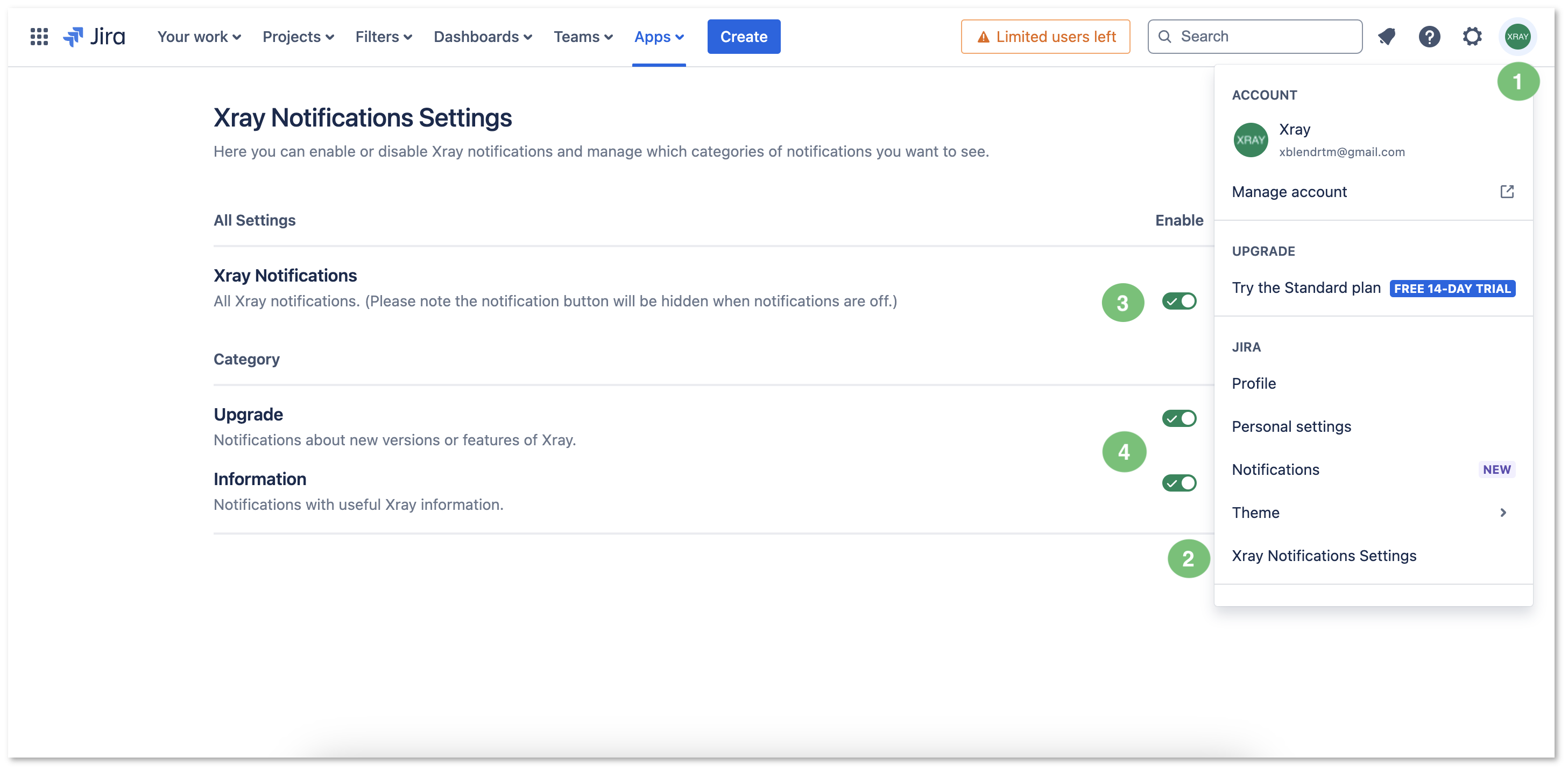Open Personal settings menu item
This screenshot has height=771, width=1568.
click(x=1373, y=426)
